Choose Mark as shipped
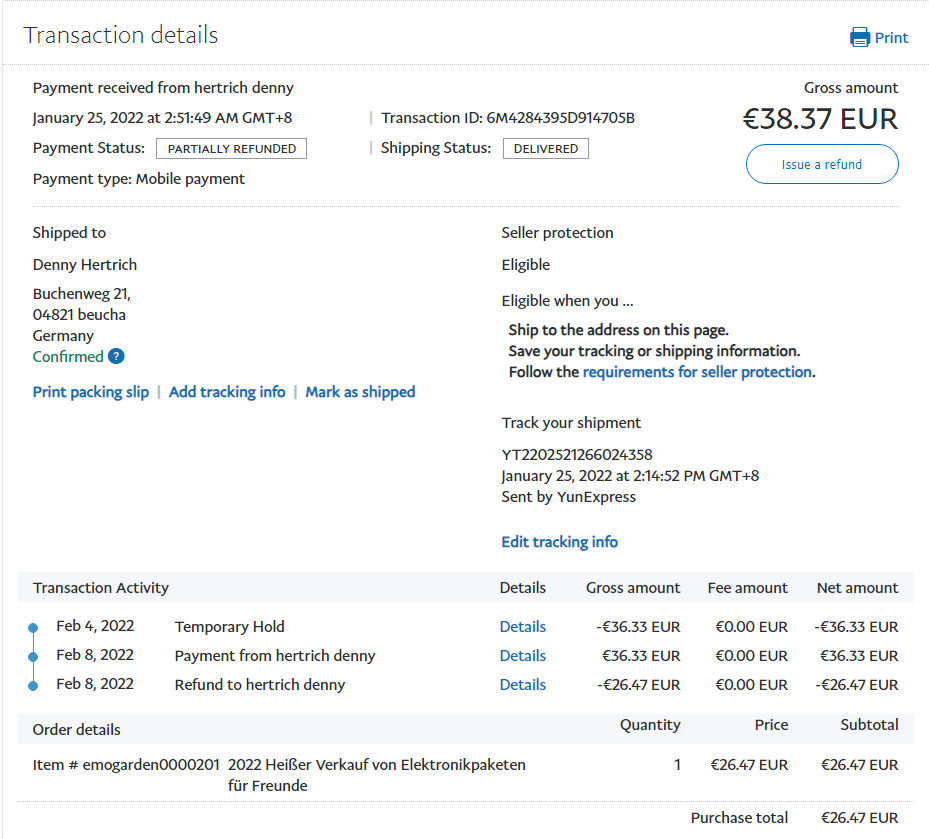This screenshot has width=929, height=839. coord(360,392)
